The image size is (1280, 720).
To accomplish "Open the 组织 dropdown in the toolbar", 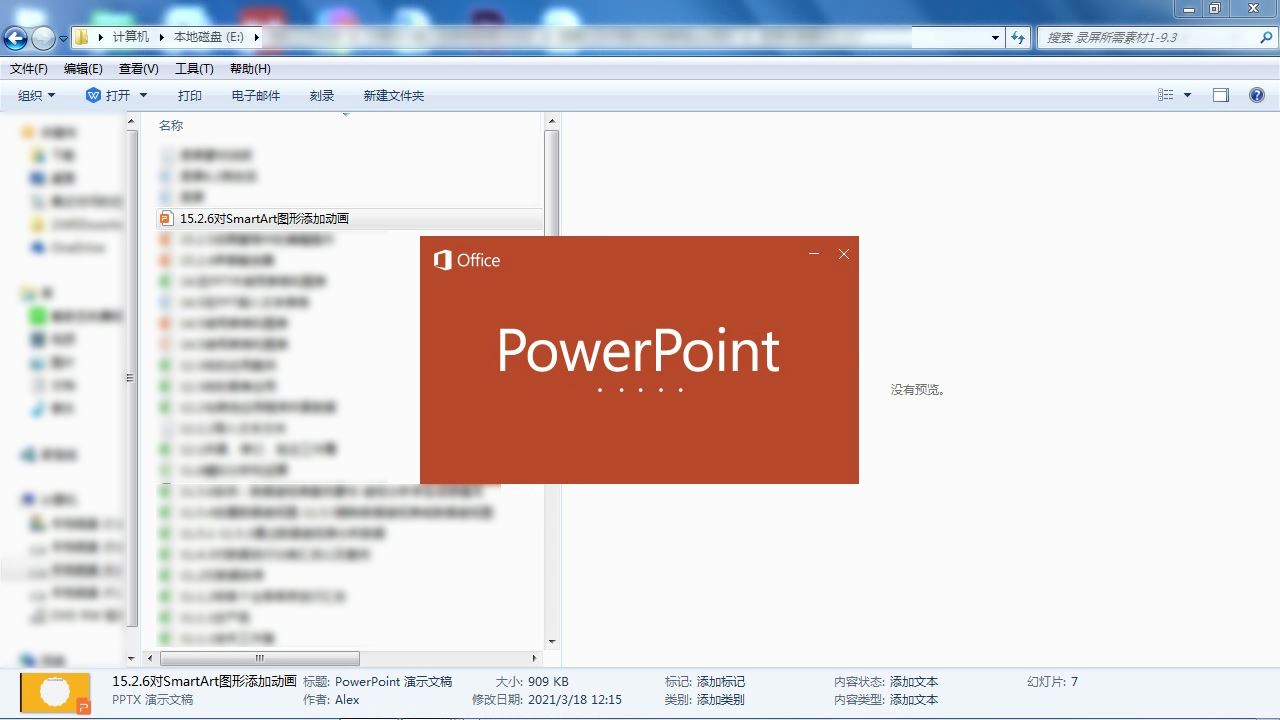I will 37,96.
